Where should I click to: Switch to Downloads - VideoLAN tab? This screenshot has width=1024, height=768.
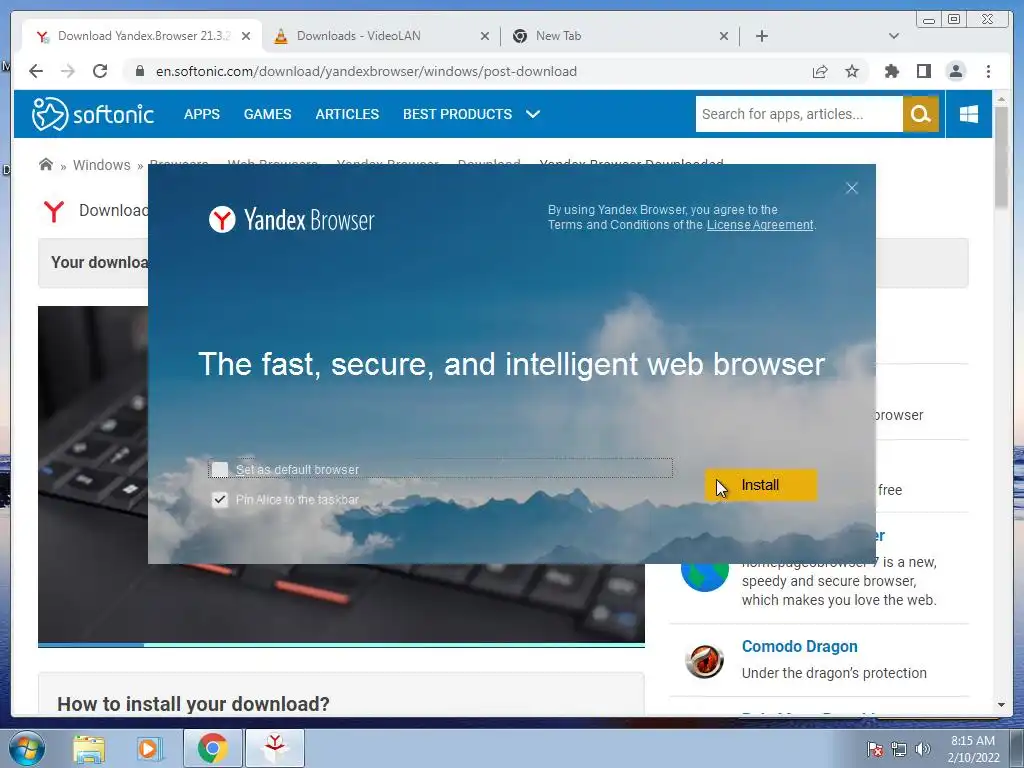pos(382,36)
